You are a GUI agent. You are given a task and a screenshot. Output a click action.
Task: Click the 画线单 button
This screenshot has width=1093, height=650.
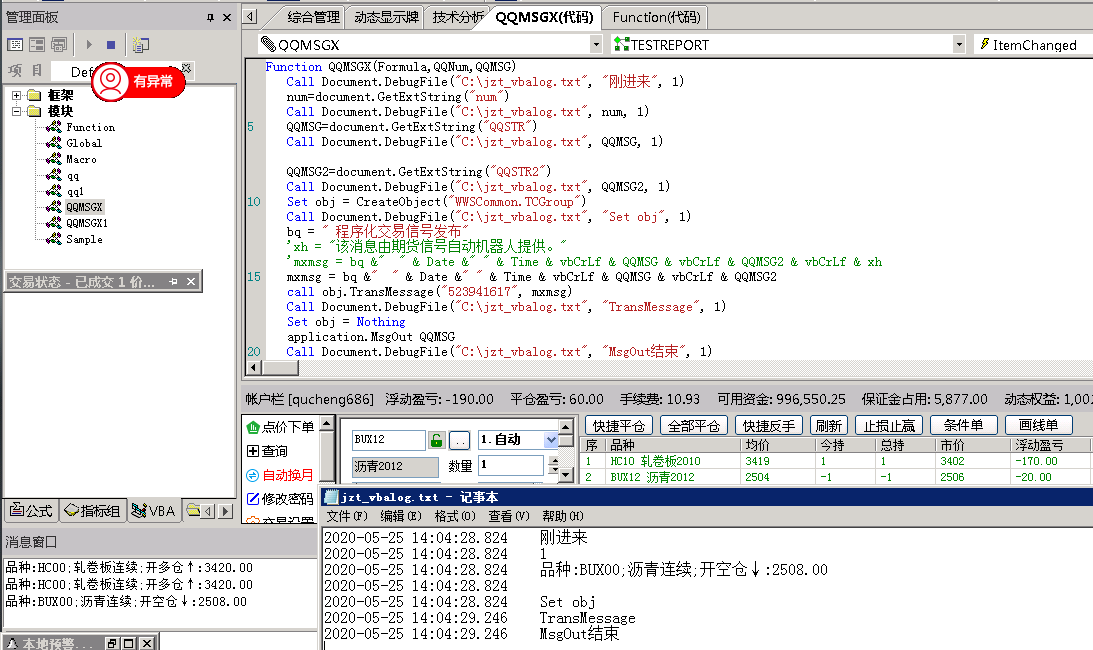pyautogui.click(x=1039, y=425)
